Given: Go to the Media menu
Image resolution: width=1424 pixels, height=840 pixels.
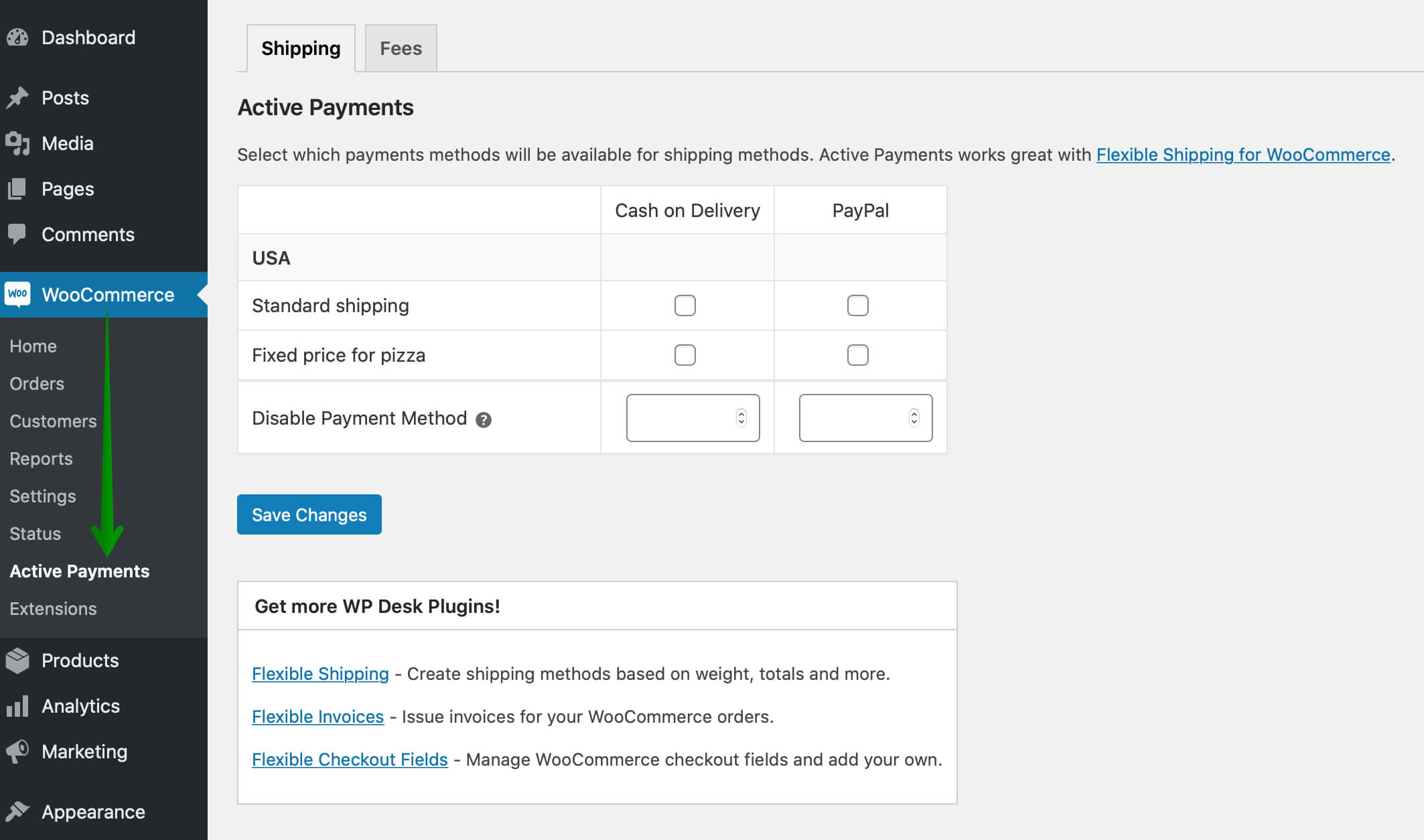Looking at the screenshot, I should click(x=67, y=143).
